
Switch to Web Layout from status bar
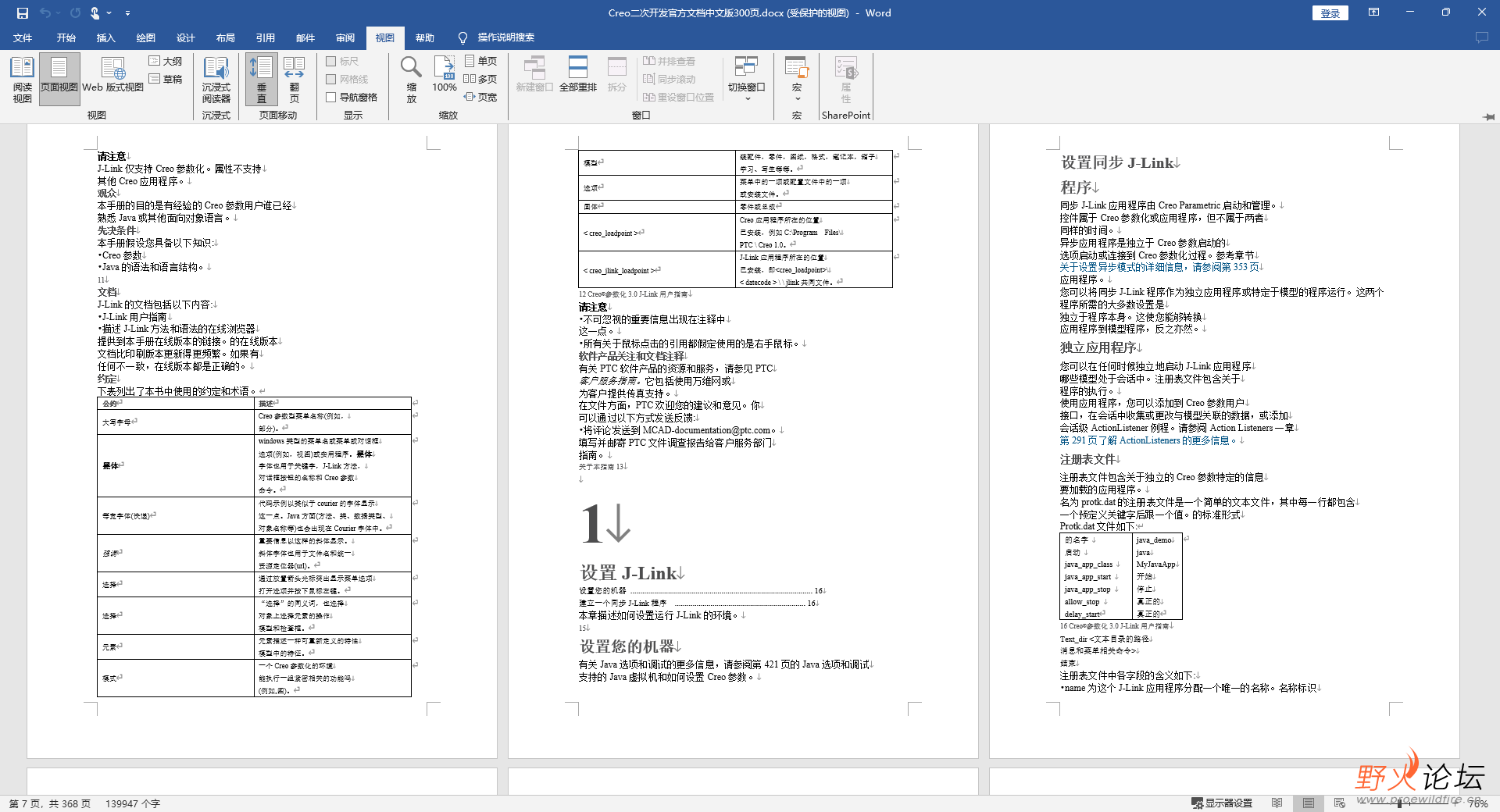tap(1340, 803)
